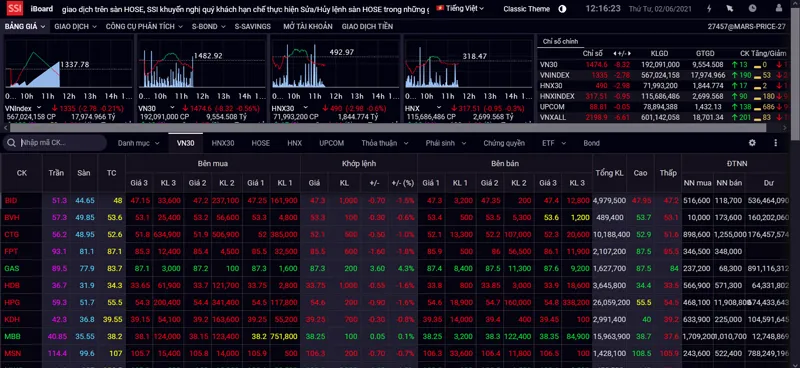Open the user account profile icon
This screenshot has width=800, height=368.
coord(778,9)
